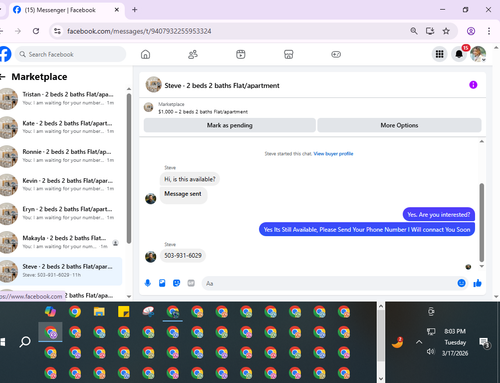Image resolution: width=500 pixels, height=383 pixels.
Task: Open the Chrome three-dot menu
Action: click(x=489, y=31)
